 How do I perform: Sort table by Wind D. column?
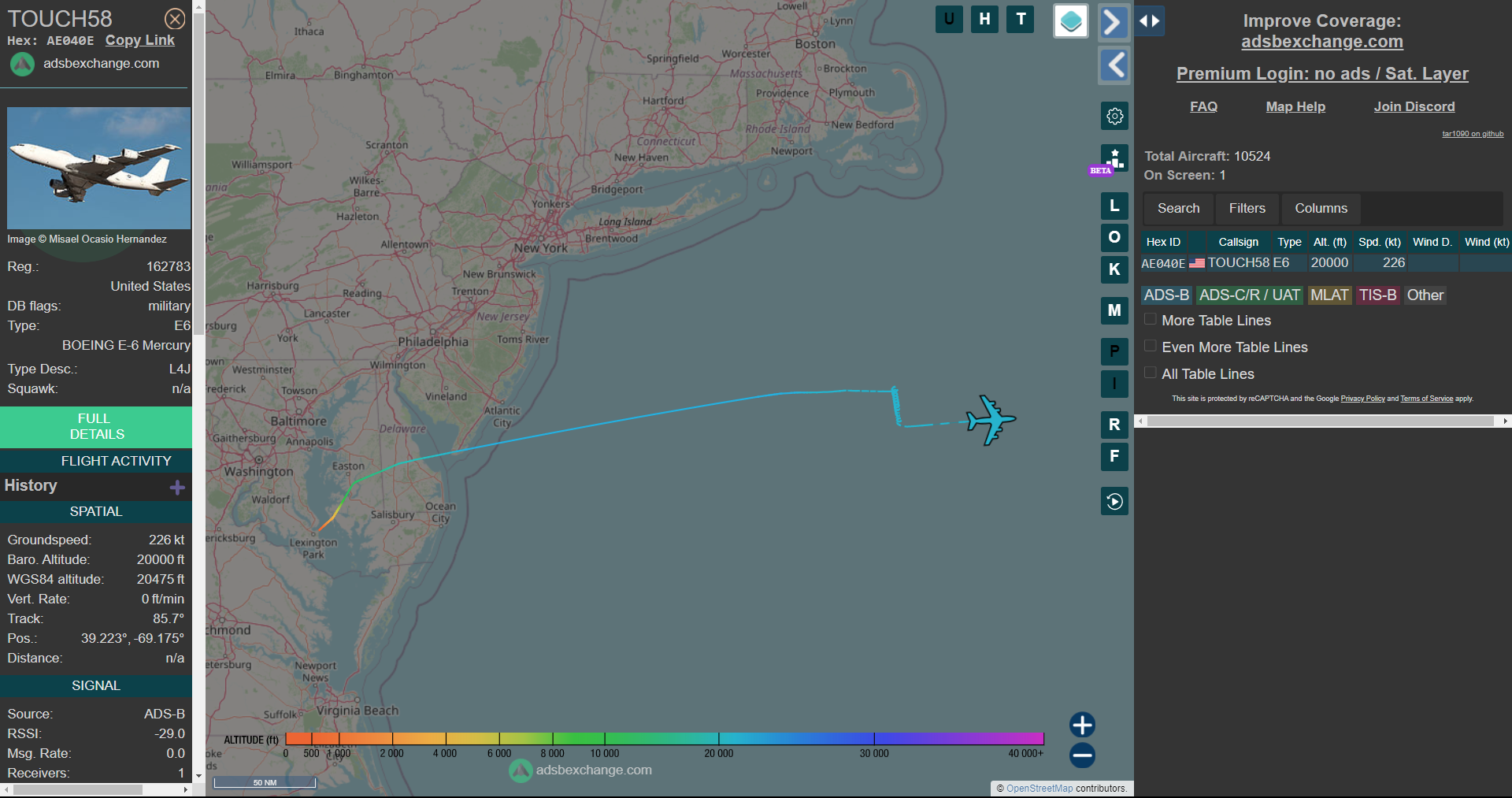coord(1432,243)
